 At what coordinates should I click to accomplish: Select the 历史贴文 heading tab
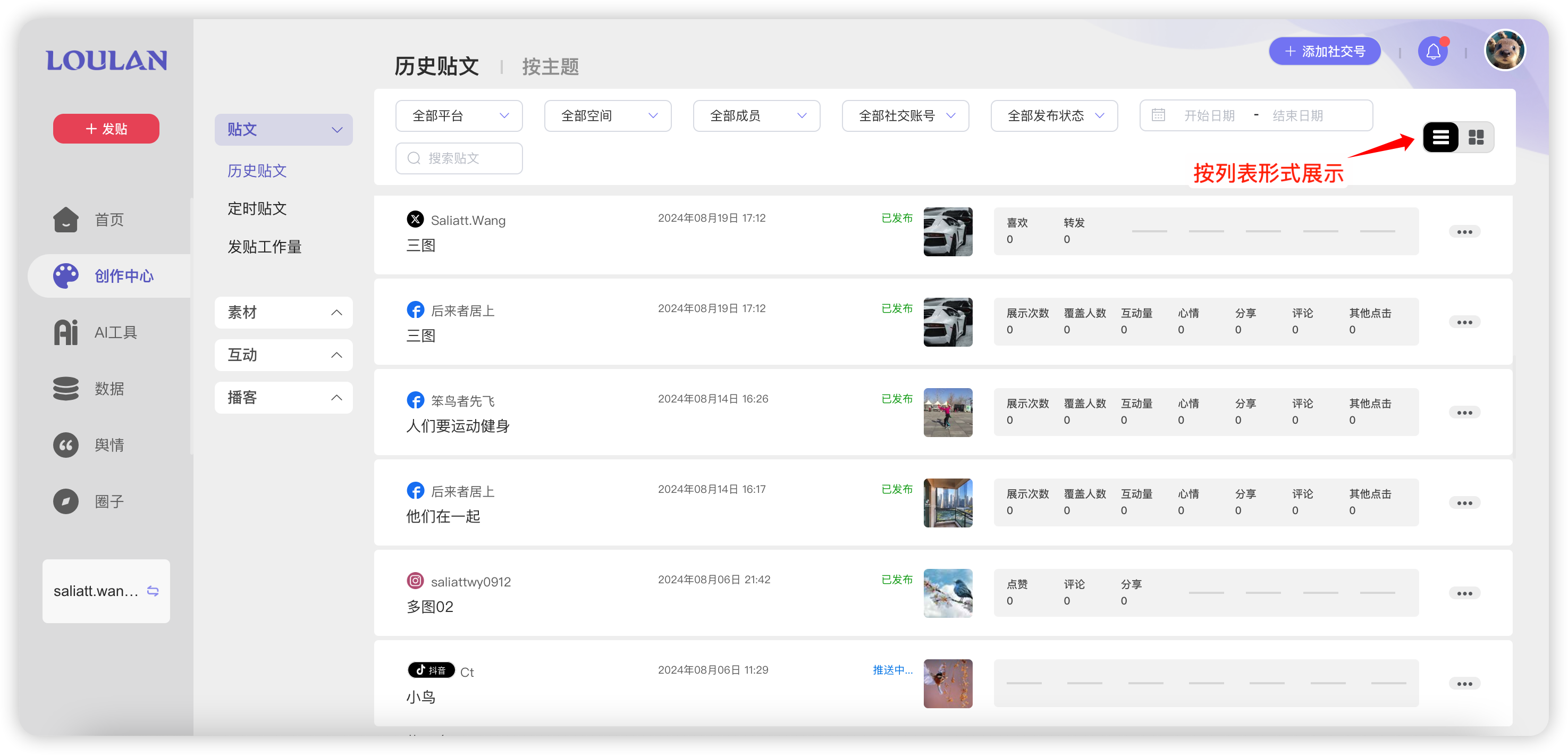[436, 66]
